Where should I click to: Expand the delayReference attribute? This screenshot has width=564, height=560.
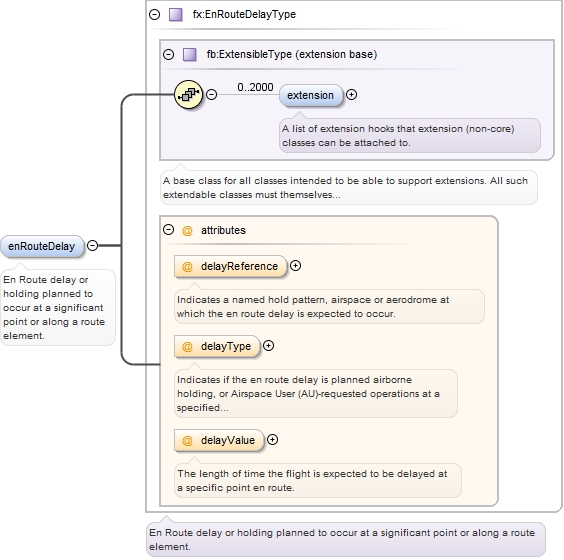click(x=295, y=266)
